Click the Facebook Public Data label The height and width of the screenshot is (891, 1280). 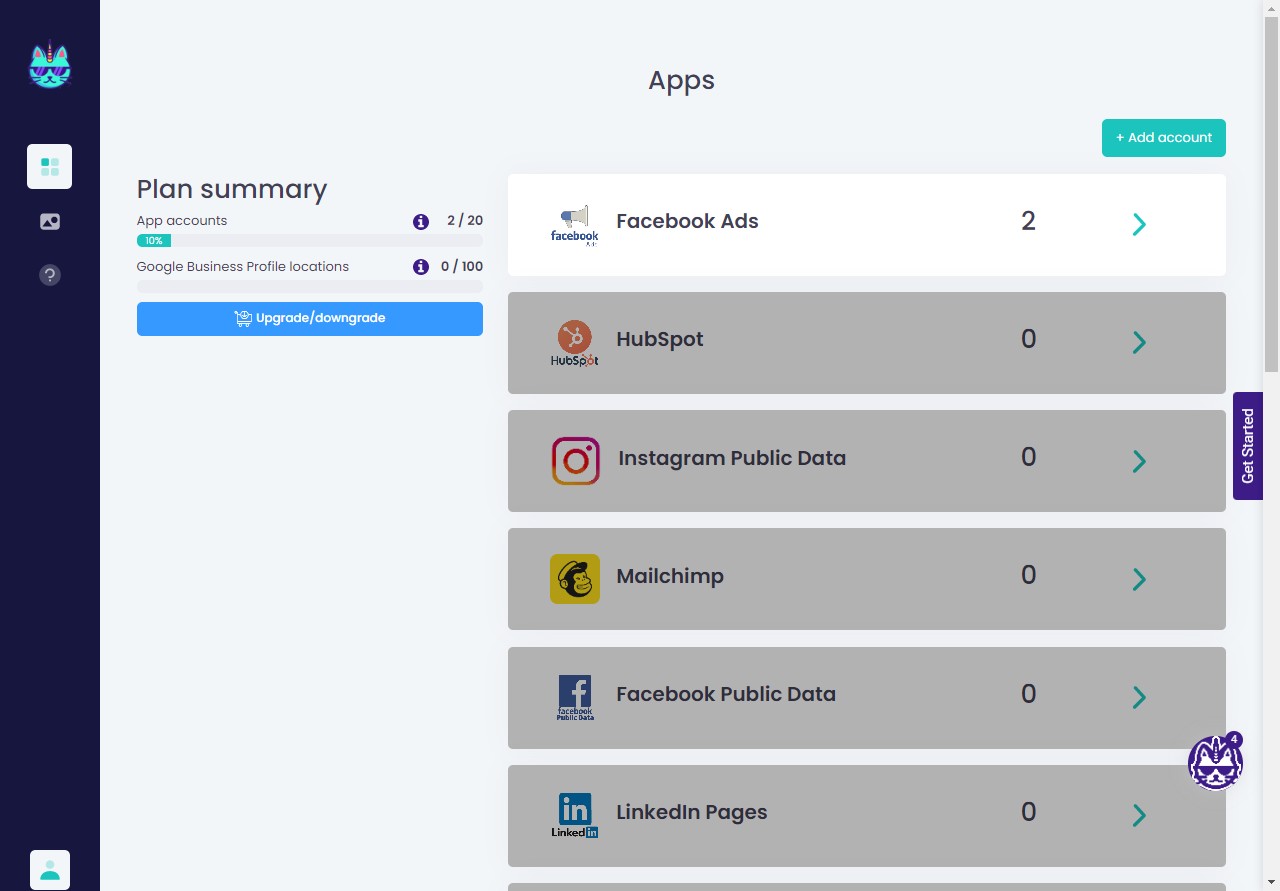(726, 694)
